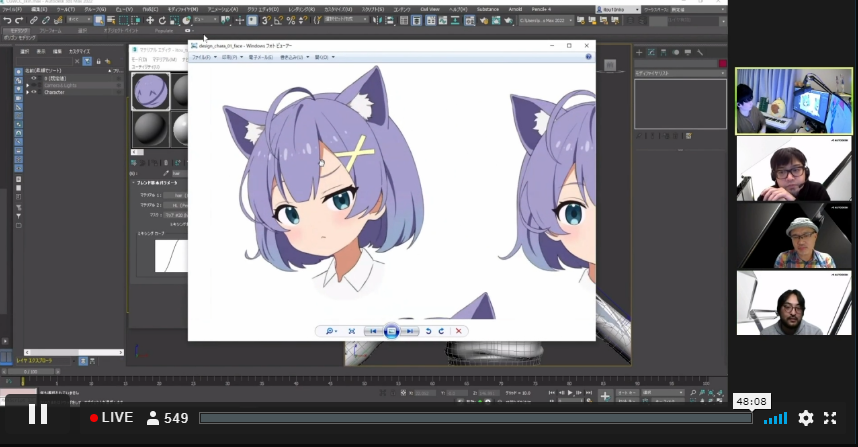Open the Workspaces dropdown
858x447 pixels.
(696, 9)
